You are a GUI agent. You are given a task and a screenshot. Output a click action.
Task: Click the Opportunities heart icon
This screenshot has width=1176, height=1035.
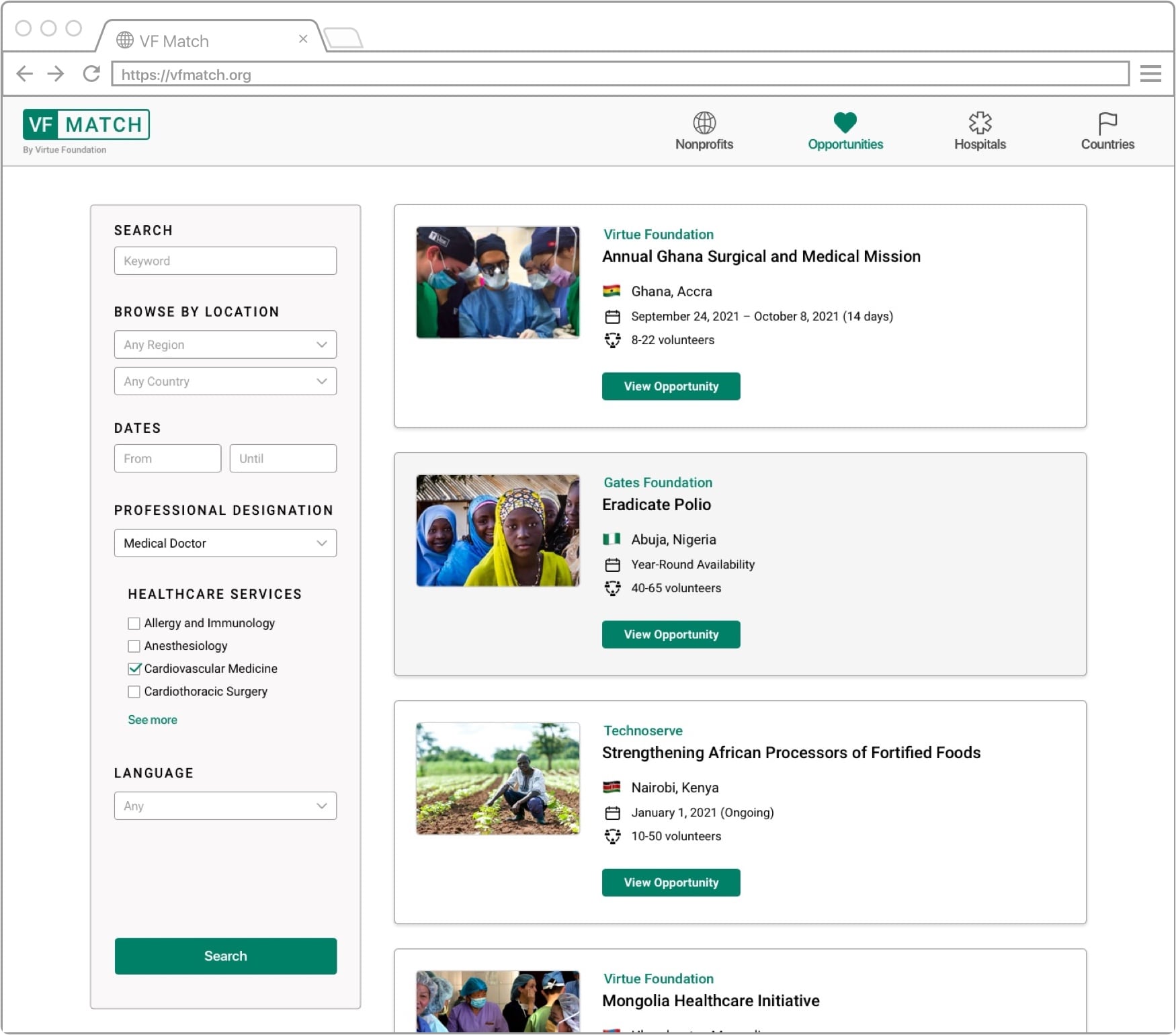pyautogui.click(x=845, y=122)
